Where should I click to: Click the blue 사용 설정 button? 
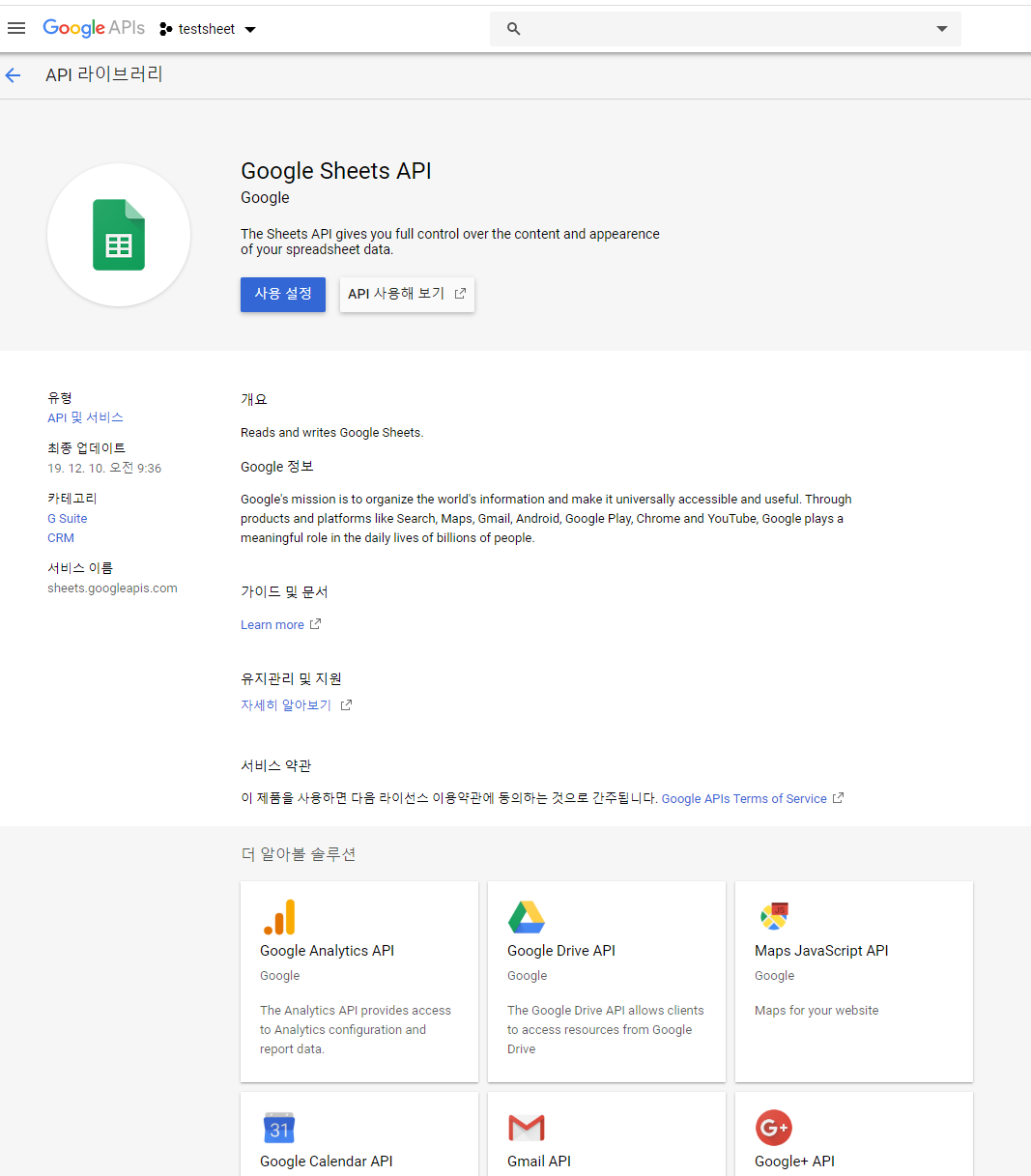pos(283,295)
